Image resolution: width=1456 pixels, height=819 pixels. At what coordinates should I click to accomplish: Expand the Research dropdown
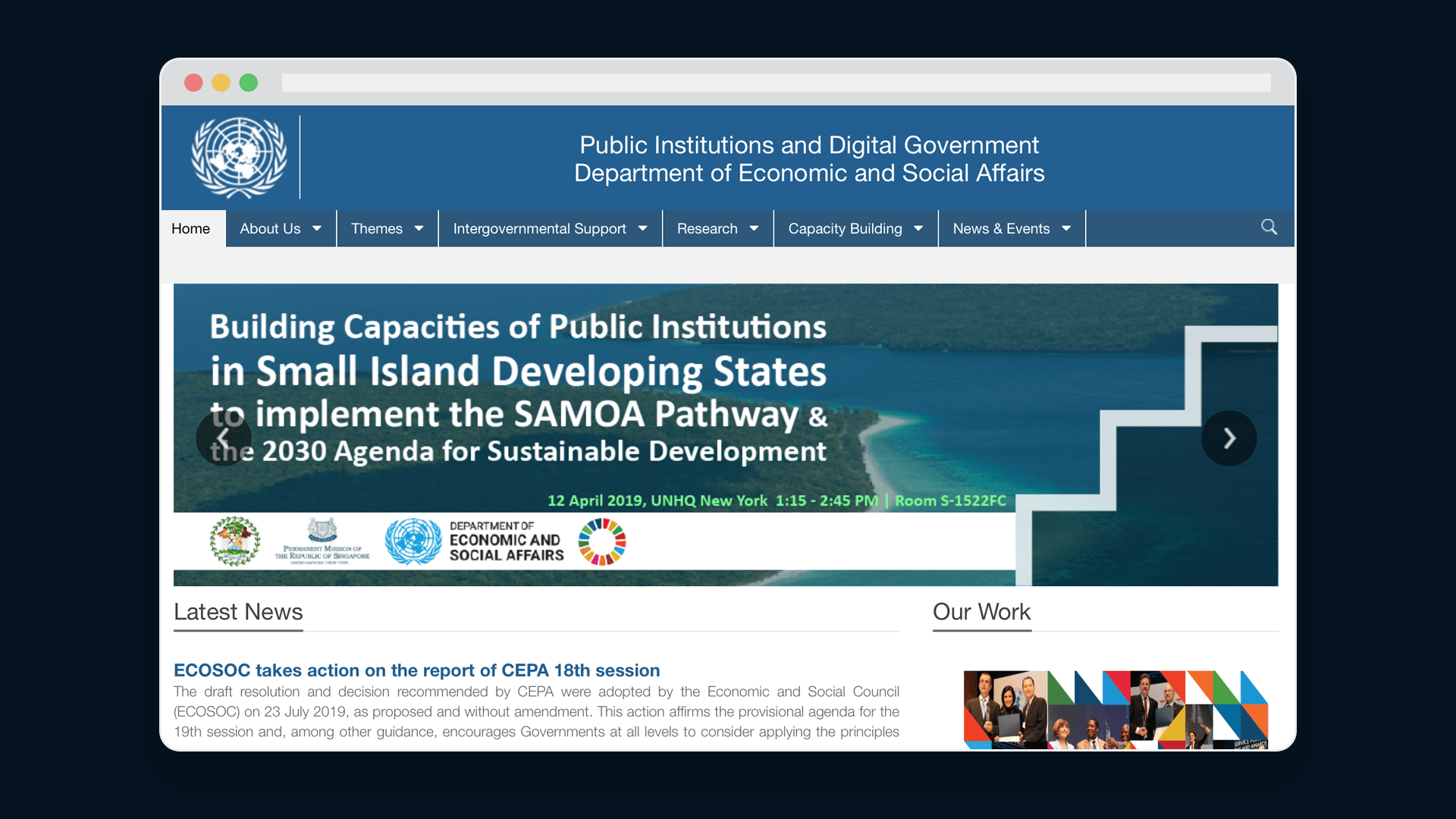tap(717, 228)
